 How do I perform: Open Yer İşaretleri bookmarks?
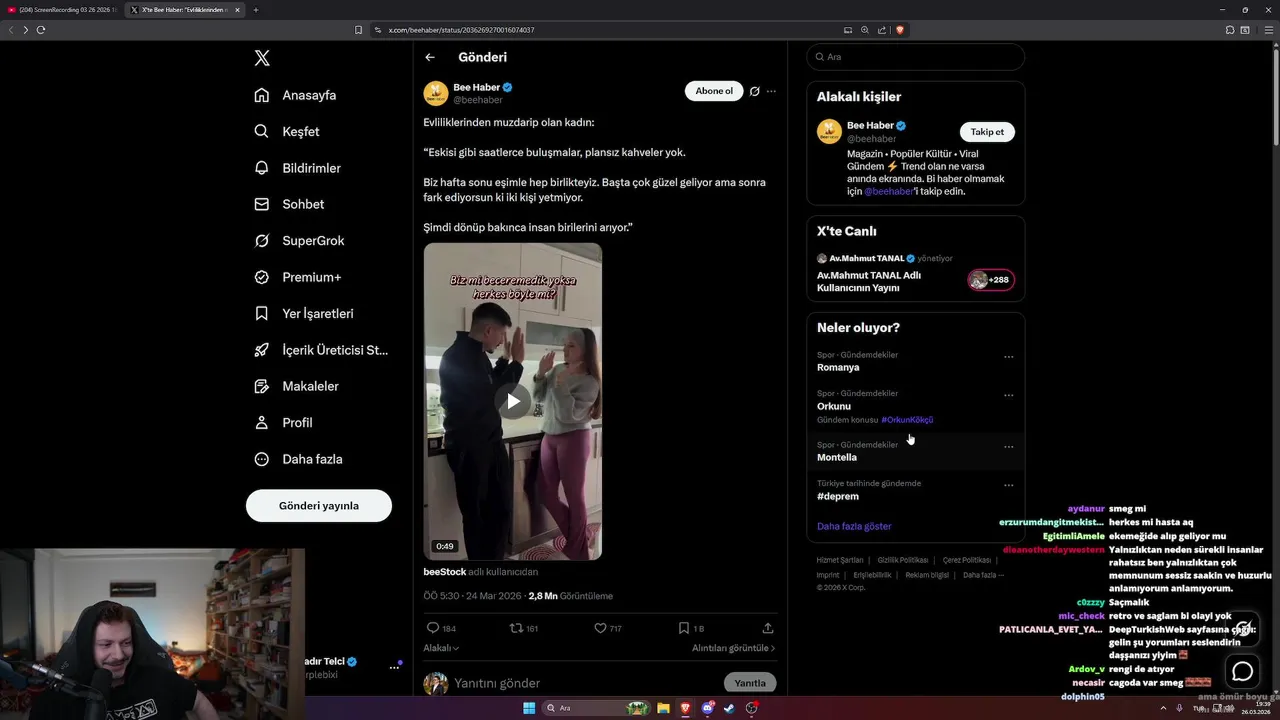tap(303, 313)
